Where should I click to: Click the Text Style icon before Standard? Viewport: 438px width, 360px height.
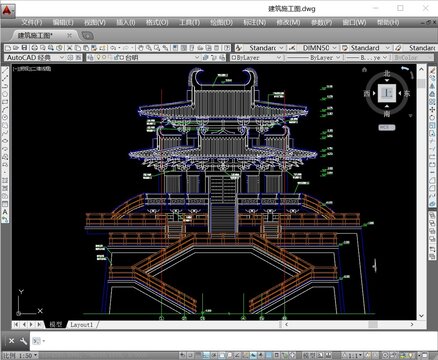(239, 48)
